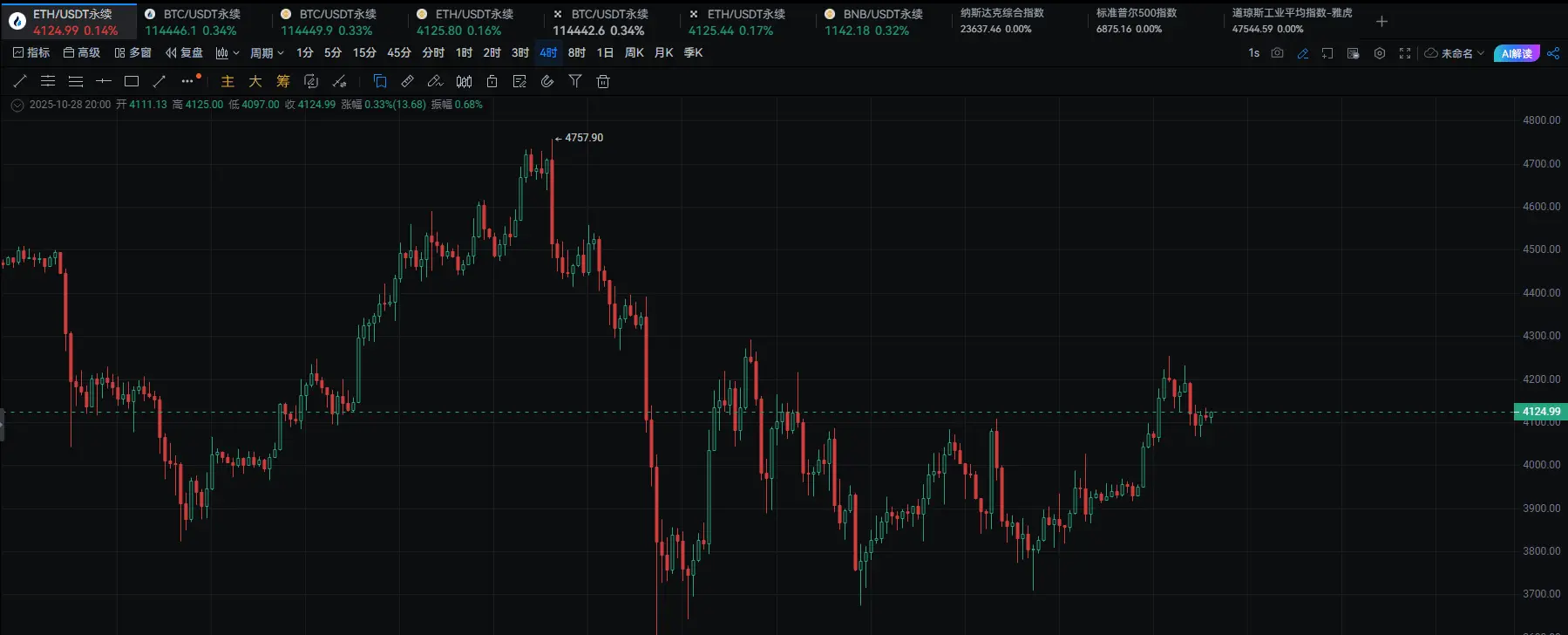This screenshot has height=635, width=1568.
Task: Toggle the blue drawing pencil mode
Action: 1303,53
